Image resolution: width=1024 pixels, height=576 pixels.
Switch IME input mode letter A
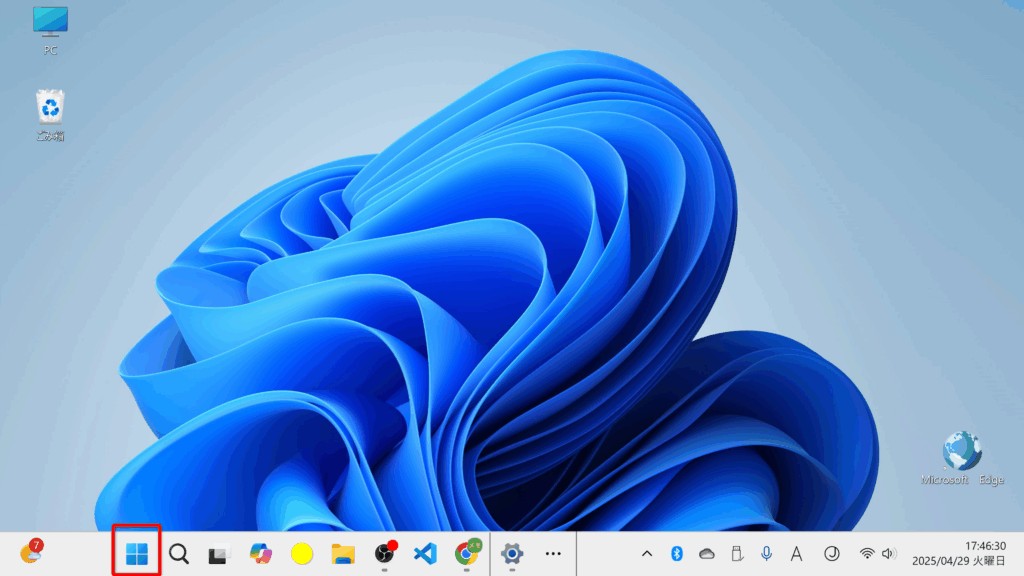point(796,554)
